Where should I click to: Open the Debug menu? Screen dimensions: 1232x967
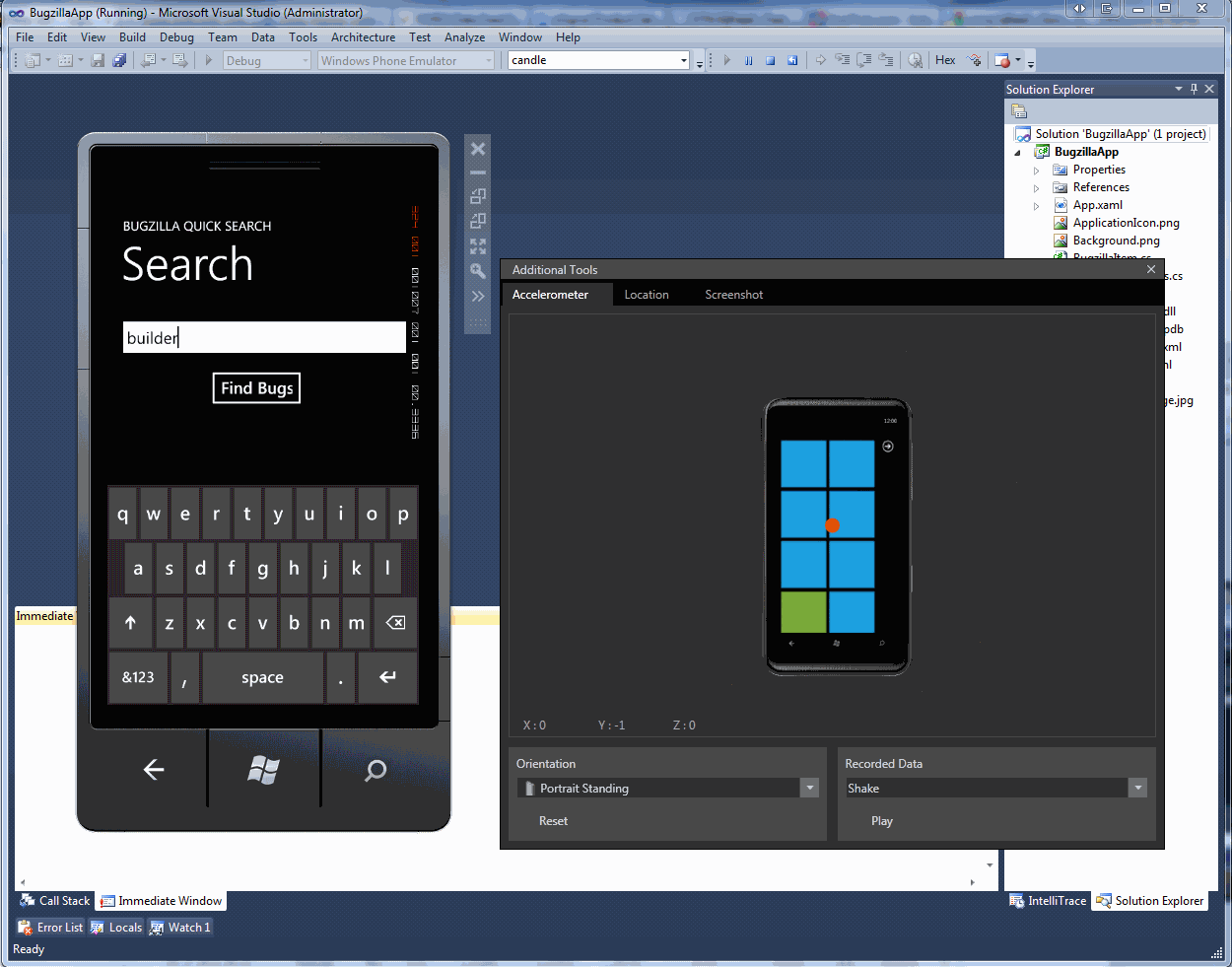tap(176, 37)
